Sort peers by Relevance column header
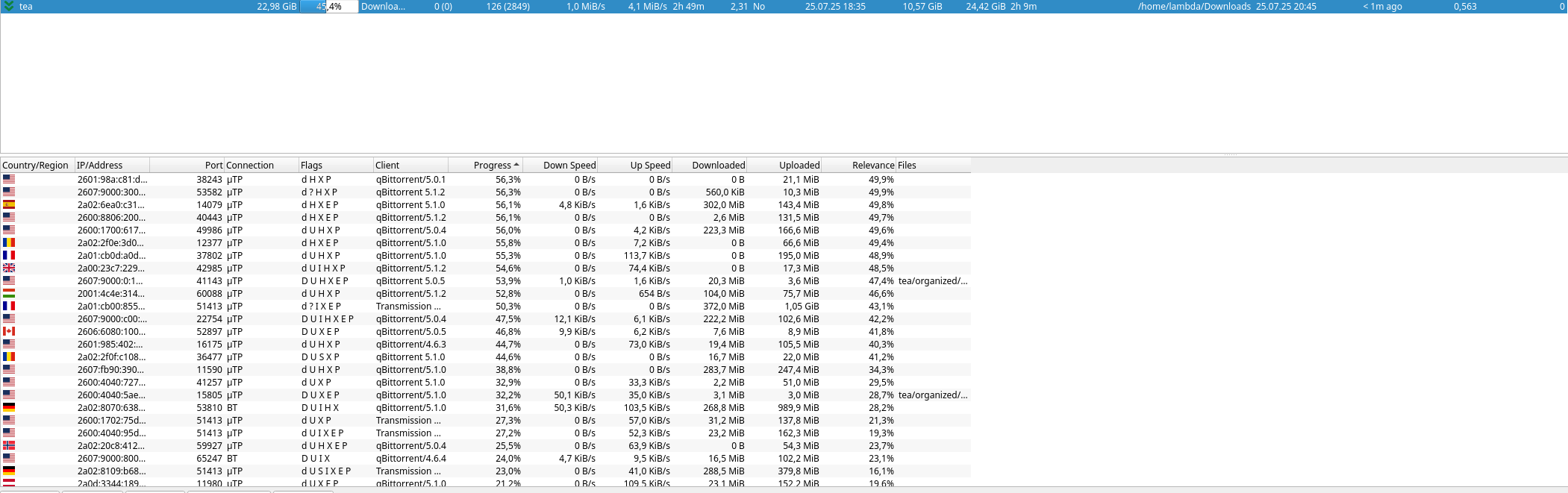The width and height of the screenshot is (1568, 493). pyautogui.click(x=858, y=165)
